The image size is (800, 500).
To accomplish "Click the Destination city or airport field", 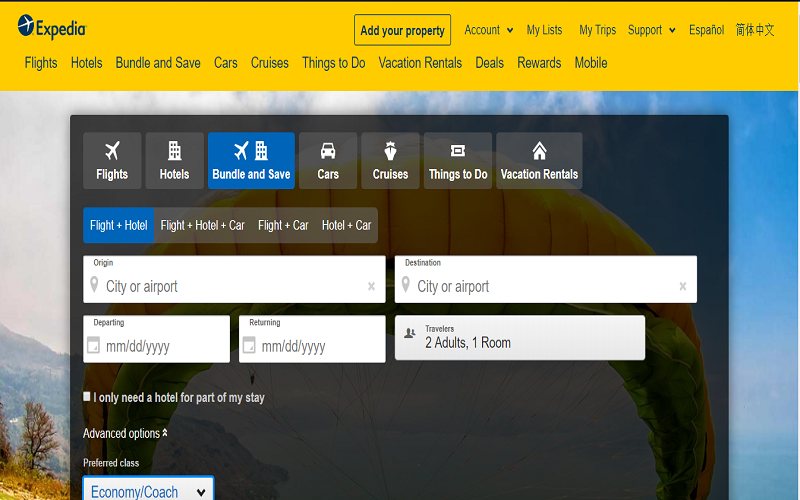I will 546,279.
